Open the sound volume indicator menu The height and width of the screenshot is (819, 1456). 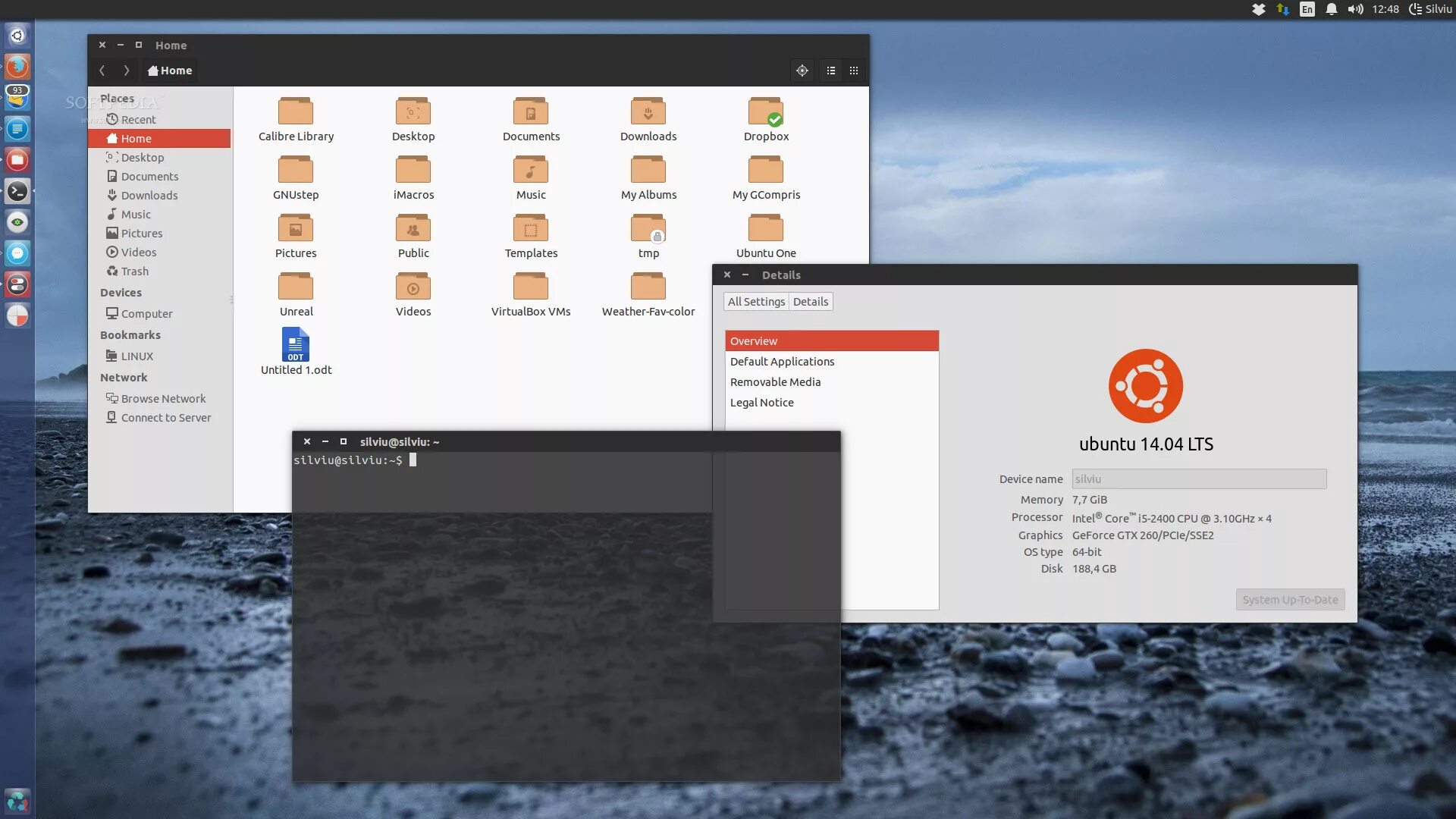(1355, 9)
